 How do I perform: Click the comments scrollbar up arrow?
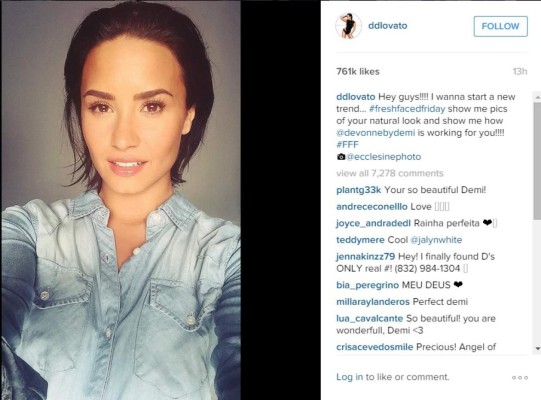click(537, 98)
